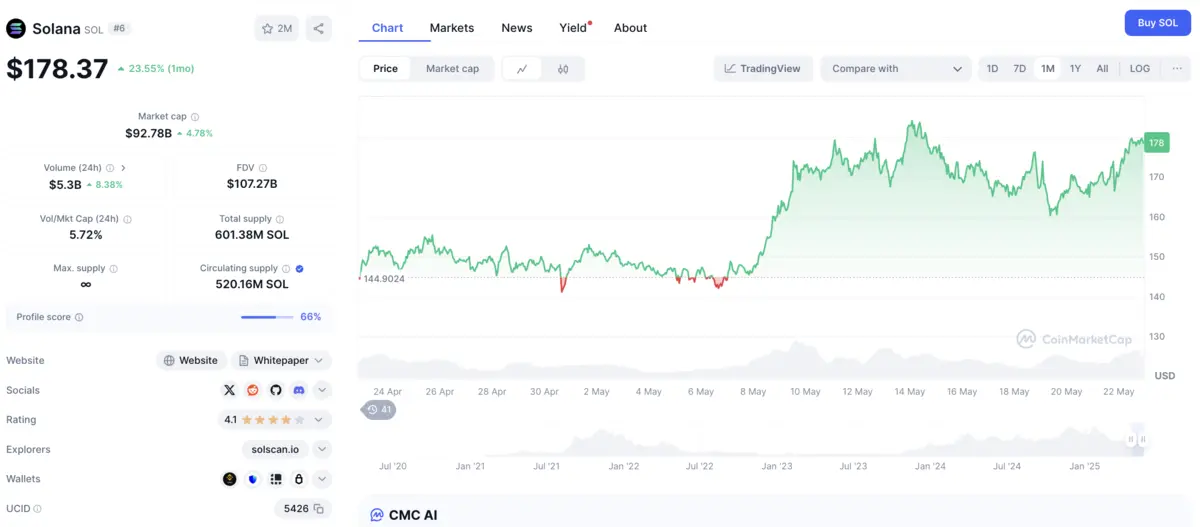Image resolution: width=1200 pixels, height=527 pixels.
Task: Click the 66% profile score value
Action: (311, 317)
